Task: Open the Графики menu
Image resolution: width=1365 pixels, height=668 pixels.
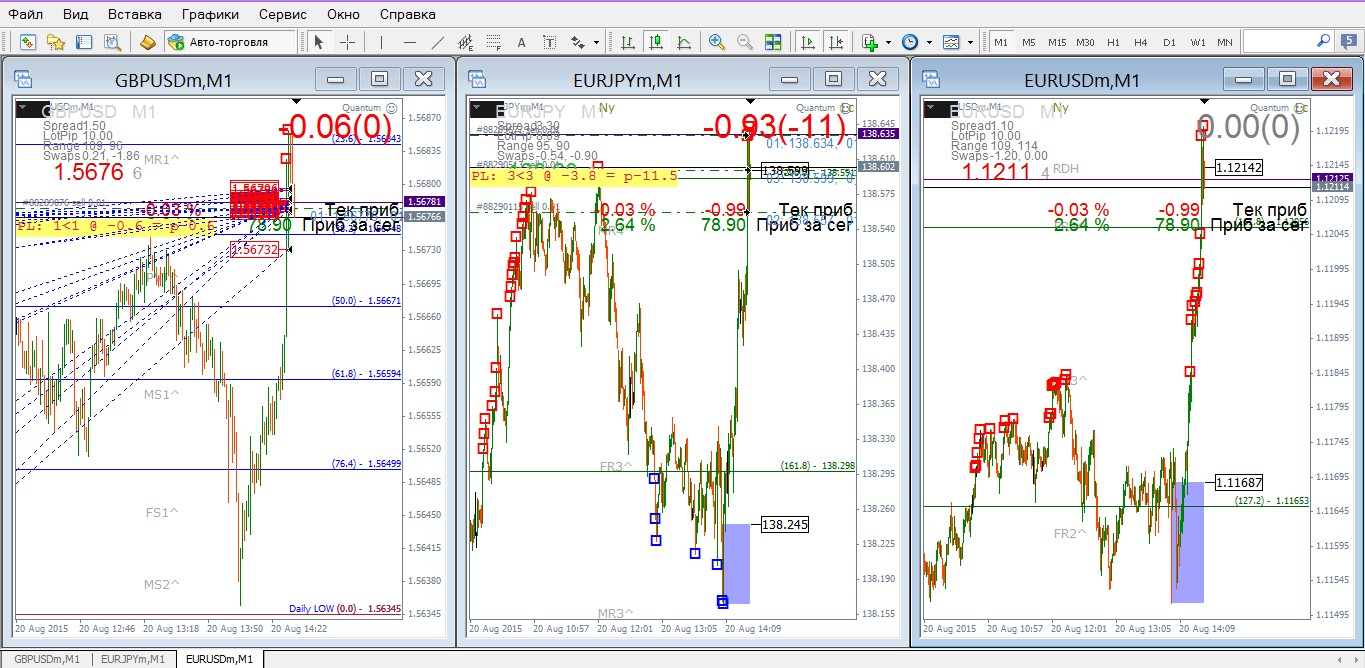Action: [x=210, y=14]
